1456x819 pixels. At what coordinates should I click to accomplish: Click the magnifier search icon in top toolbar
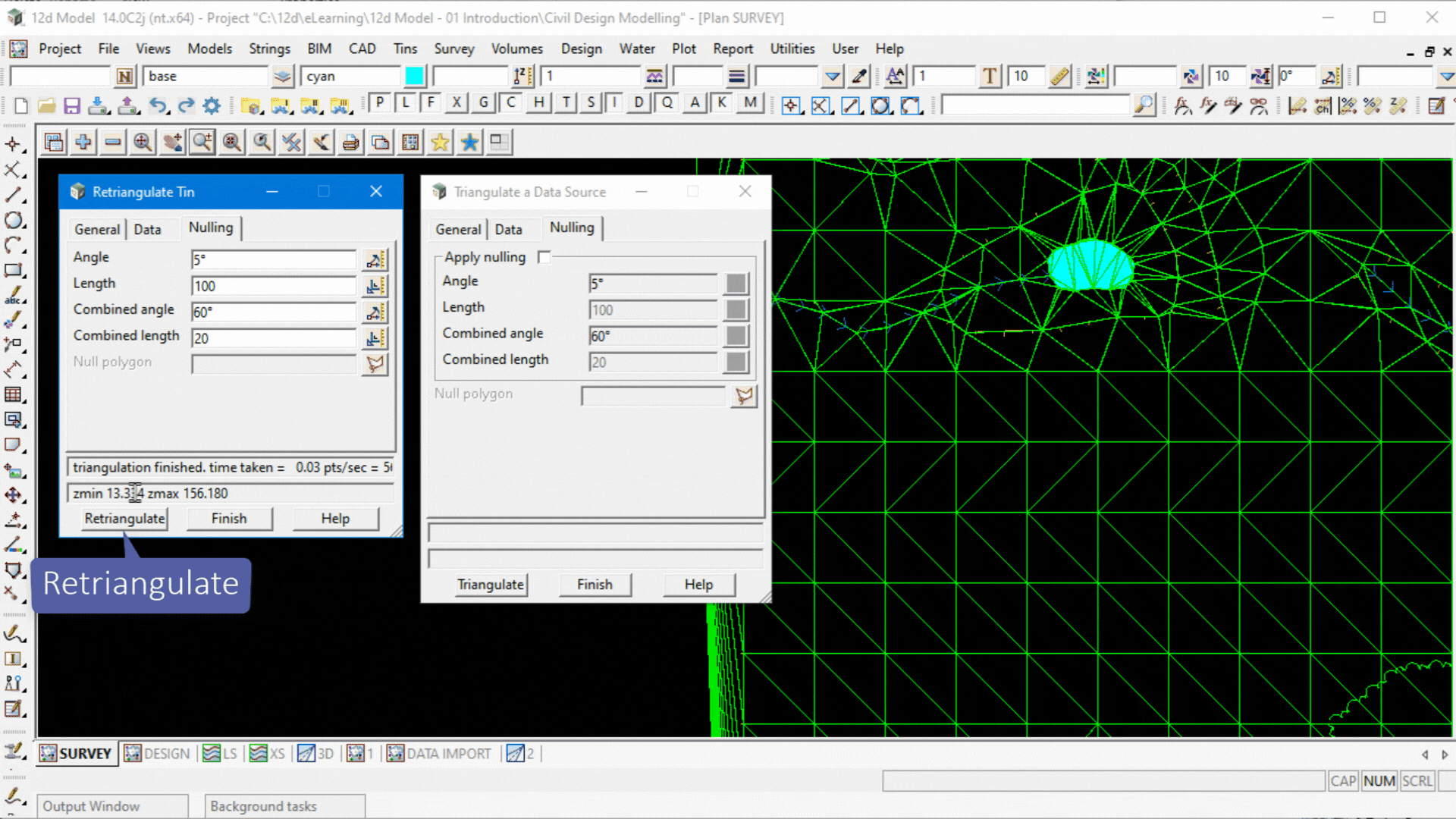coord(1144,105)
